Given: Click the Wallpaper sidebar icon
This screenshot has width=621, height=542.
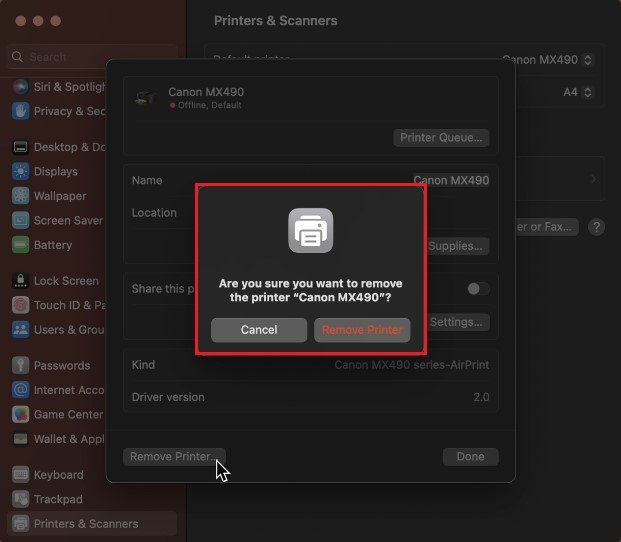Looking at the screenshot, I should point(21,196).
